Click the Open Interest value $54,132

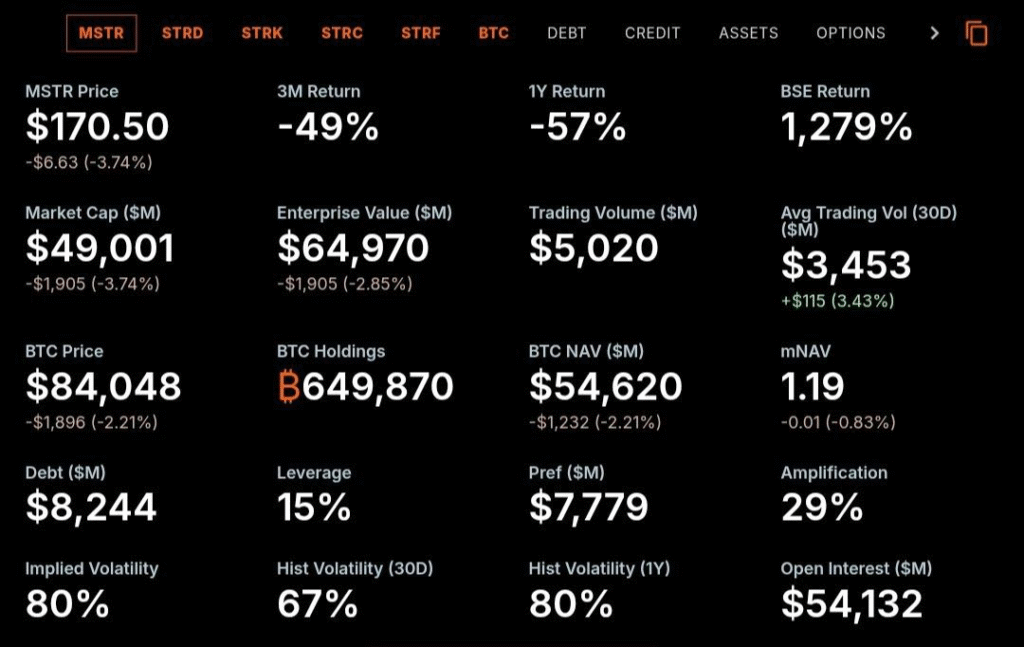point(851,603)
